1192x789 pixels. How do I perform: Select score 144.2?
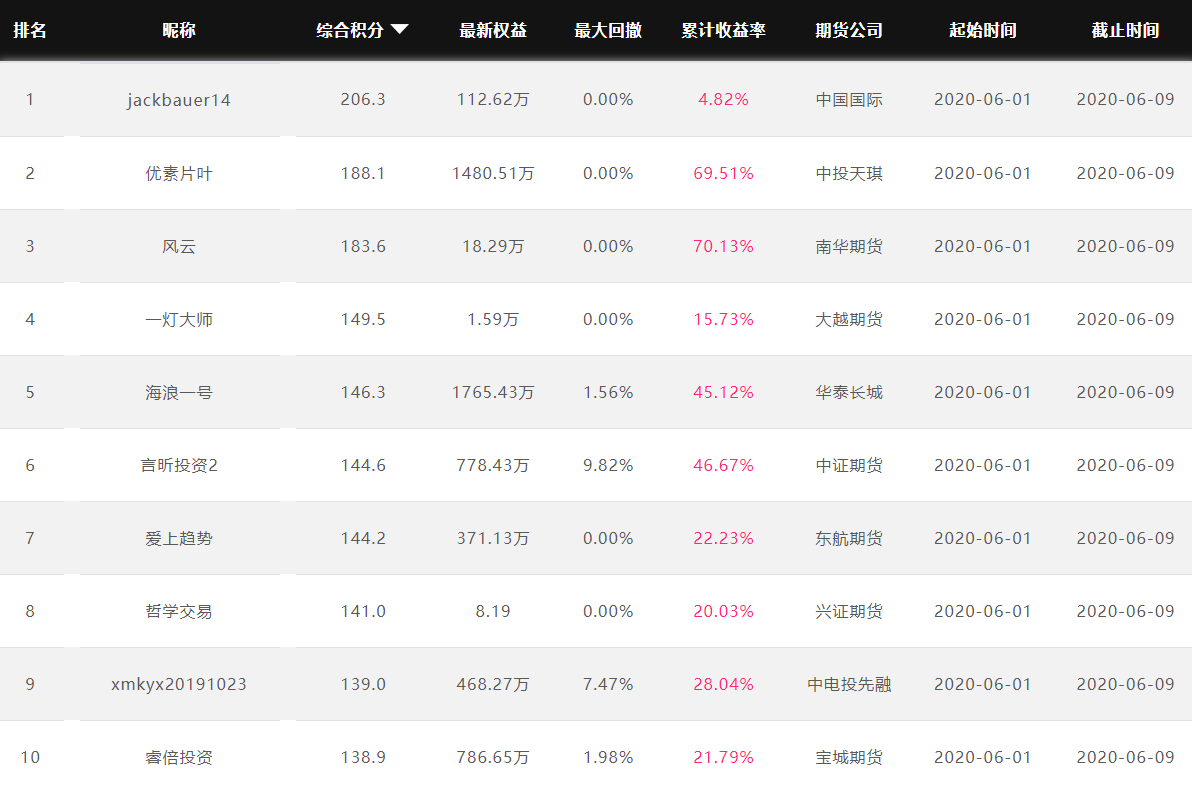coord(363,538)
